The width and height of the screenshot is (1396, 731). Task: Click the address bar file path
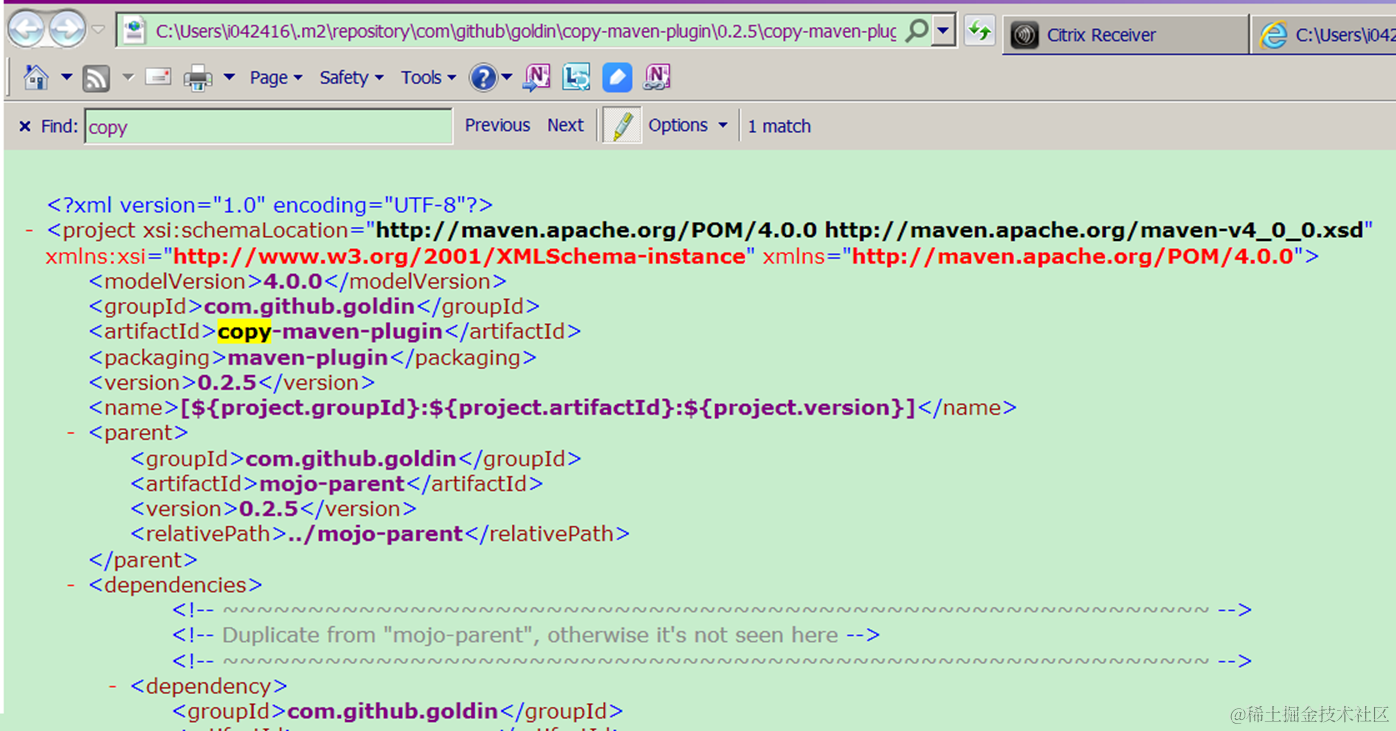click(526, 32)
